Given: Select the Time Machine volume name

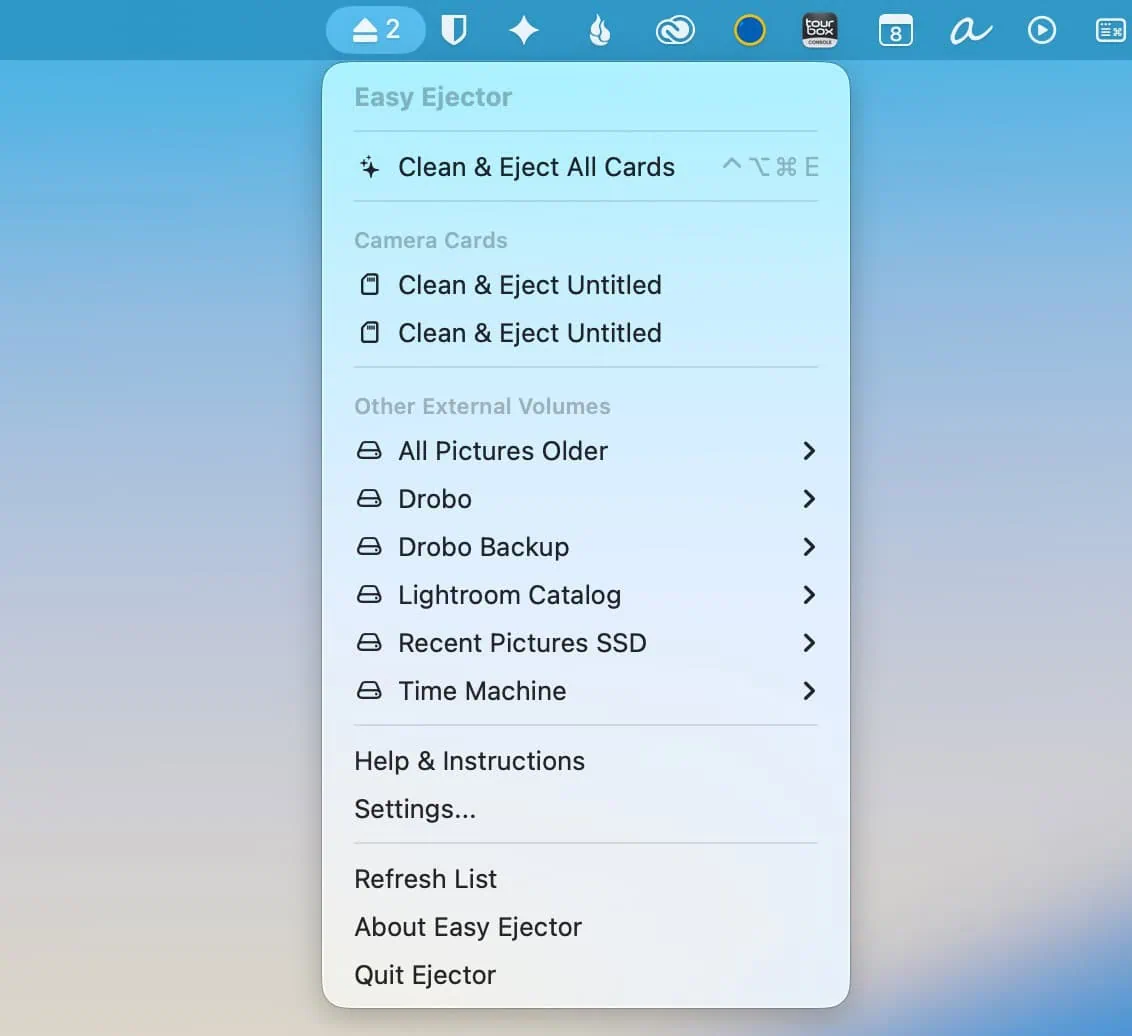Looking at the screenshot, I should click(482, 691).
